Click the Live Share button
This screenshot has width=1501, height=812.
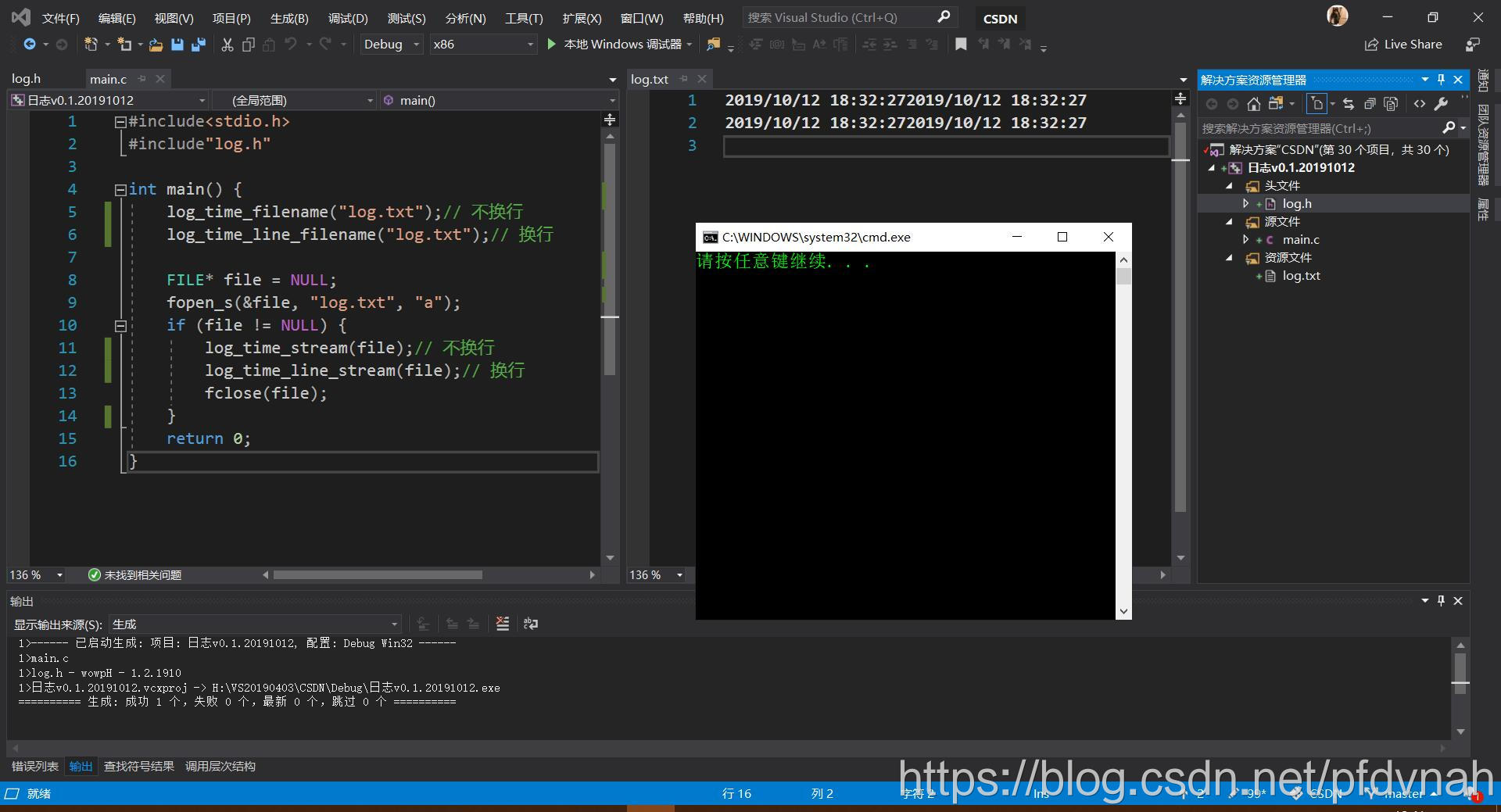pos(1404,45)
